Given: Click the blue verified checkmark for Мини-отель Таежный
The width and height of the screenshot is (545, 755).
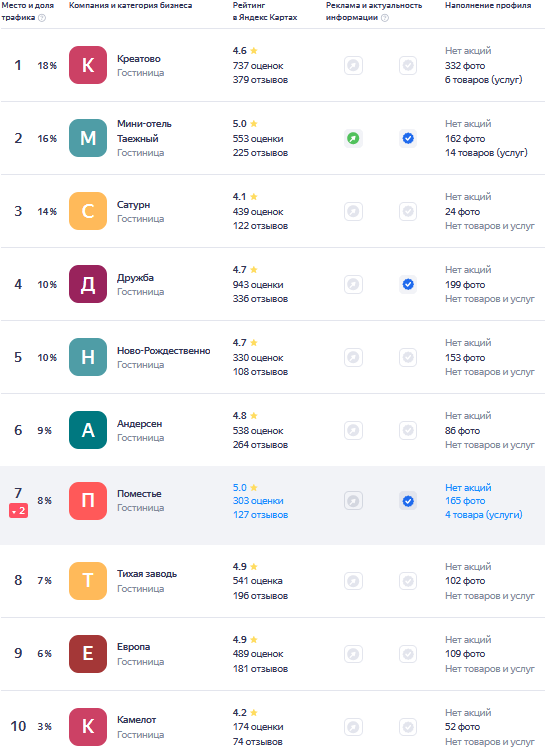Looking at the screenshot, I should pos(408,138).
